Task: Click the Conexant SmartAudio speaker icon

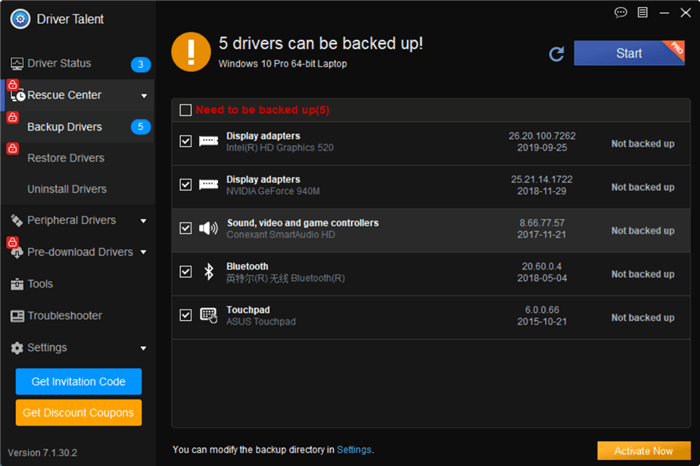Action: point(208,229)
